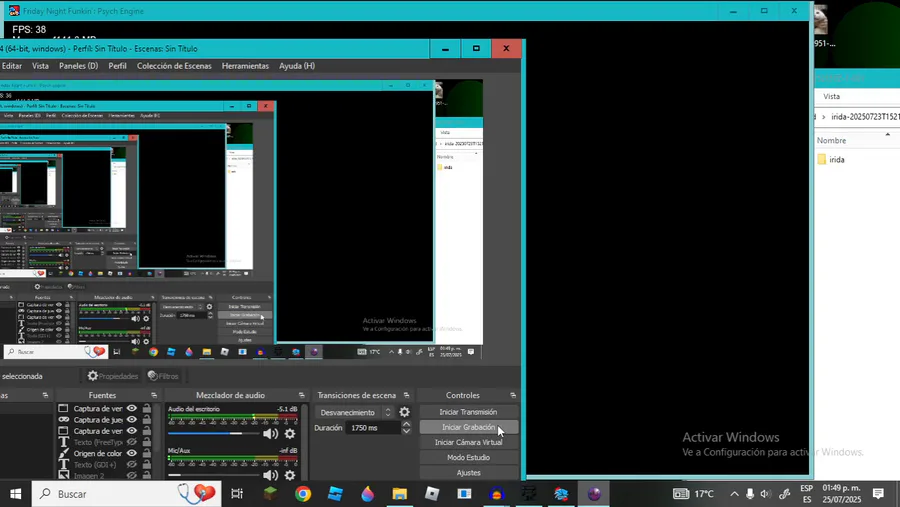Select the image icon of Imagen 2 source

coord(64,475)
